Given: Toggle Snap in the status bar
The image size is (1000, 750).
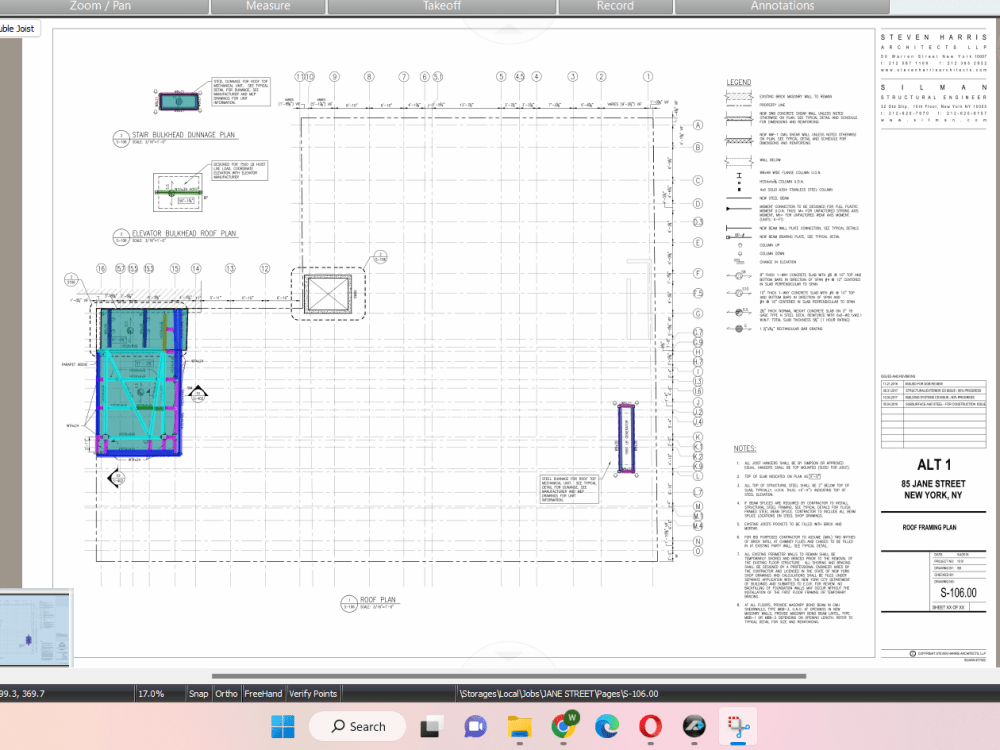Looking at the screenshot, I should click(198, 693).
